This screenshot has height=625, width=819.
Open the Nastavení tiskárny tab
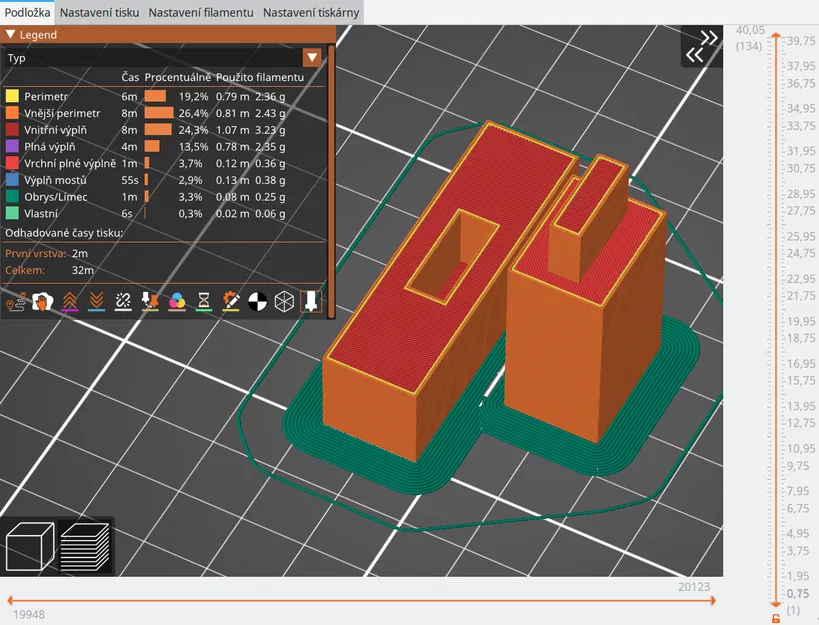(x=311, y=13)
